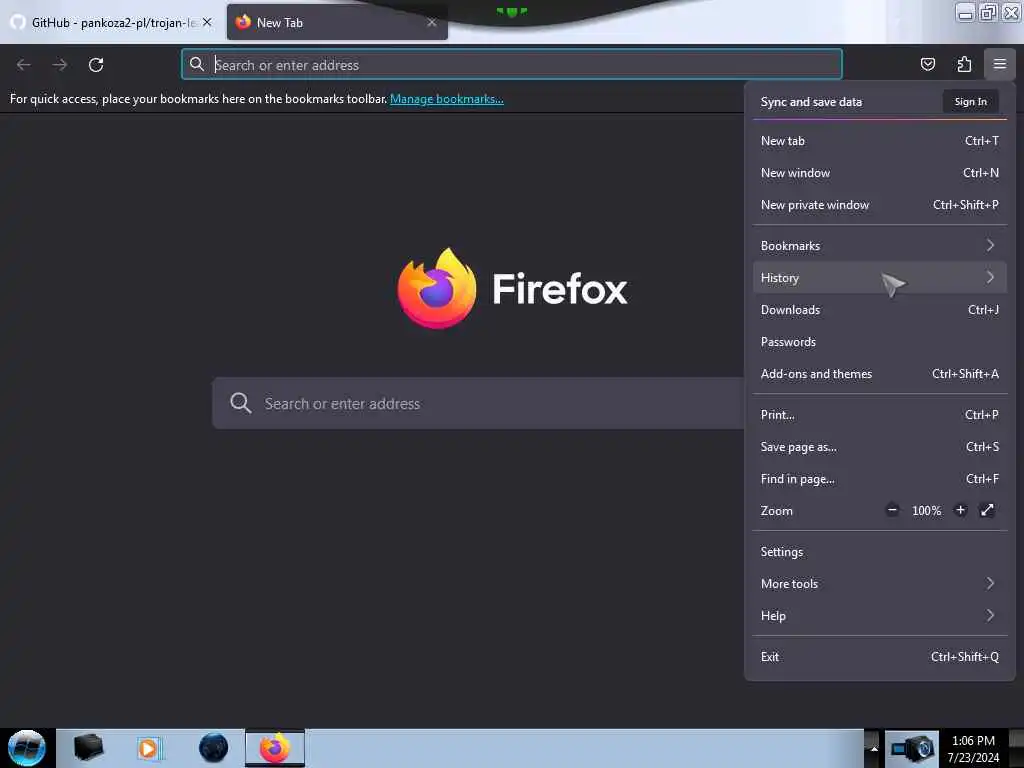The image size is (1024, 768).
Task: Click the Firefox logo on the page
Action: pyautogui.click(x=437, y=288)
